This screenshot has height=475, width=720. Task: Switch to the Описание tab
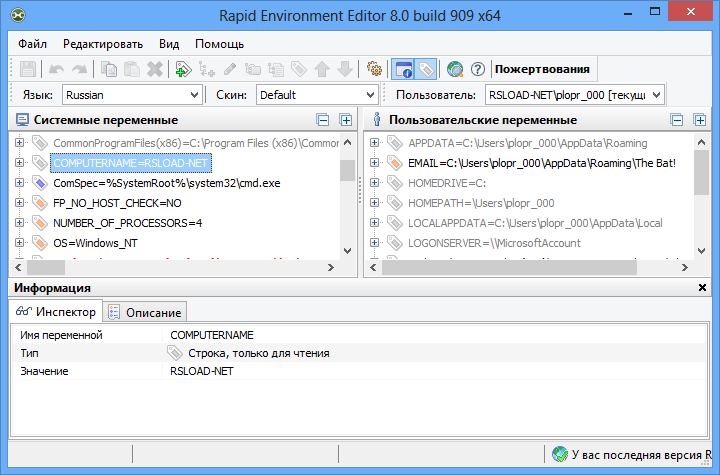click(x=145, y=313)
